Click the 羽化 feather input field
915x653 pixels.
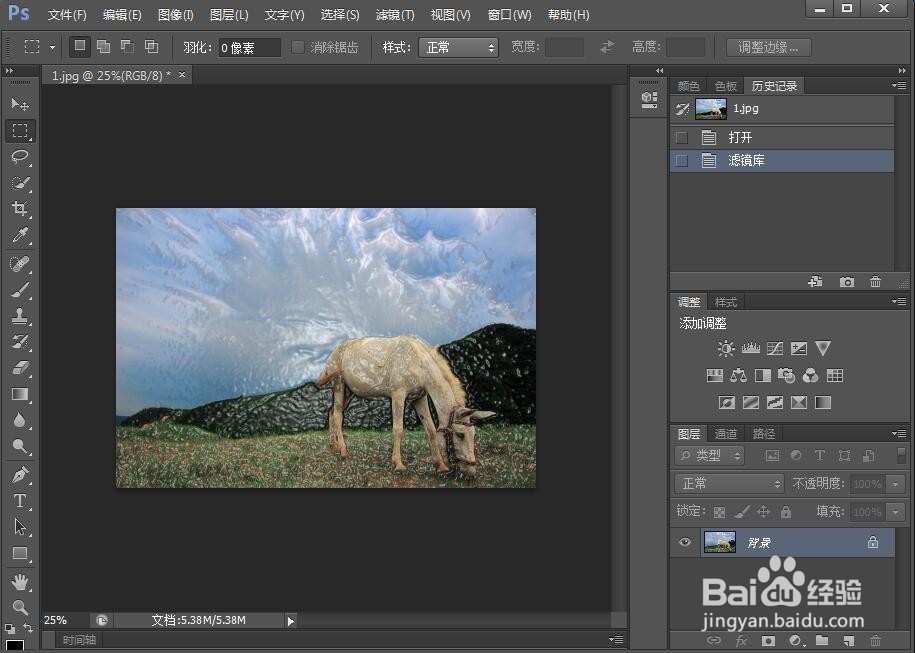click(250, 48)
